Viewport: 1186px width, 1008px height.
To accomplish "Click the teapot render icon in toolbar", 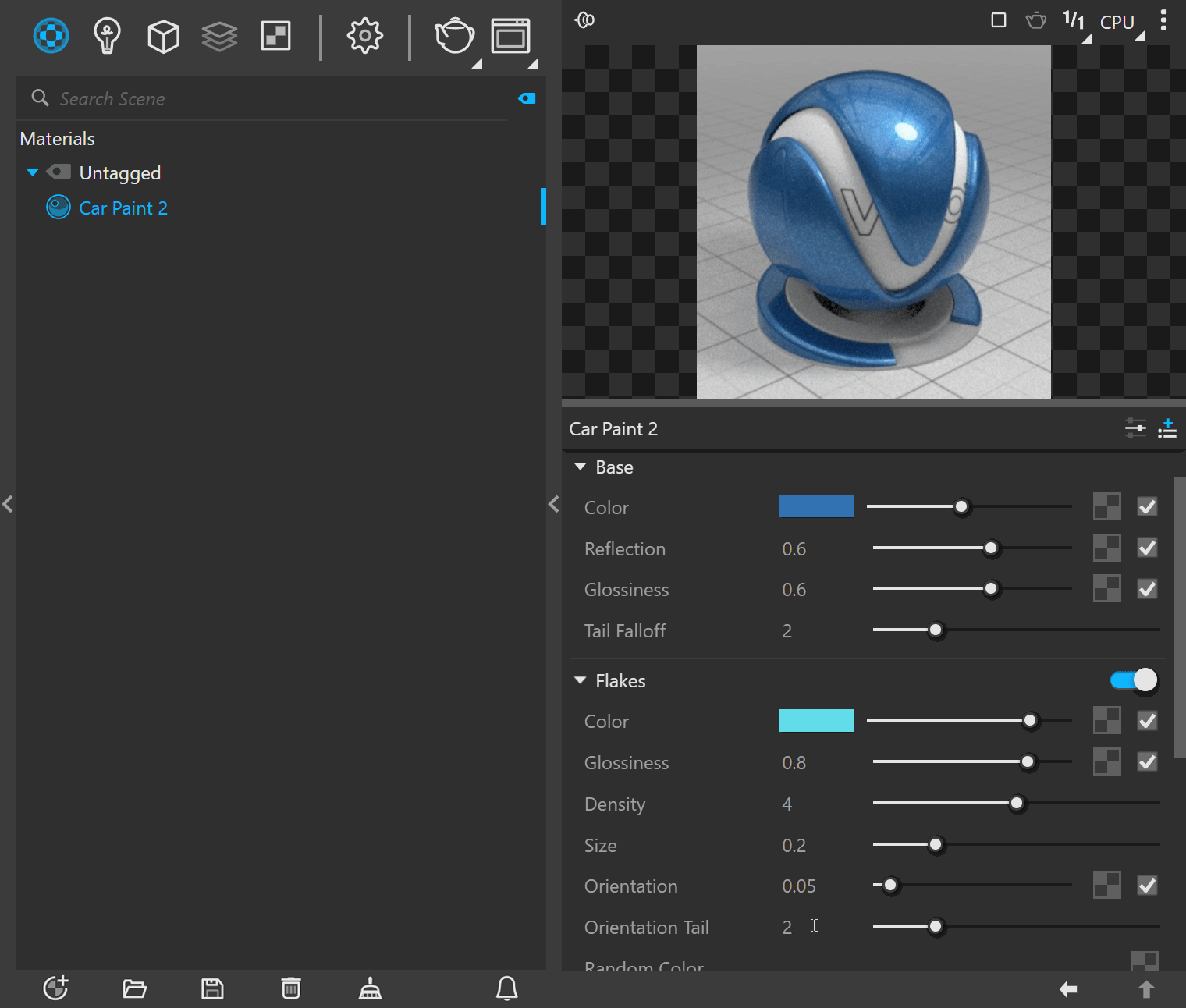I will tap(455, 37).
